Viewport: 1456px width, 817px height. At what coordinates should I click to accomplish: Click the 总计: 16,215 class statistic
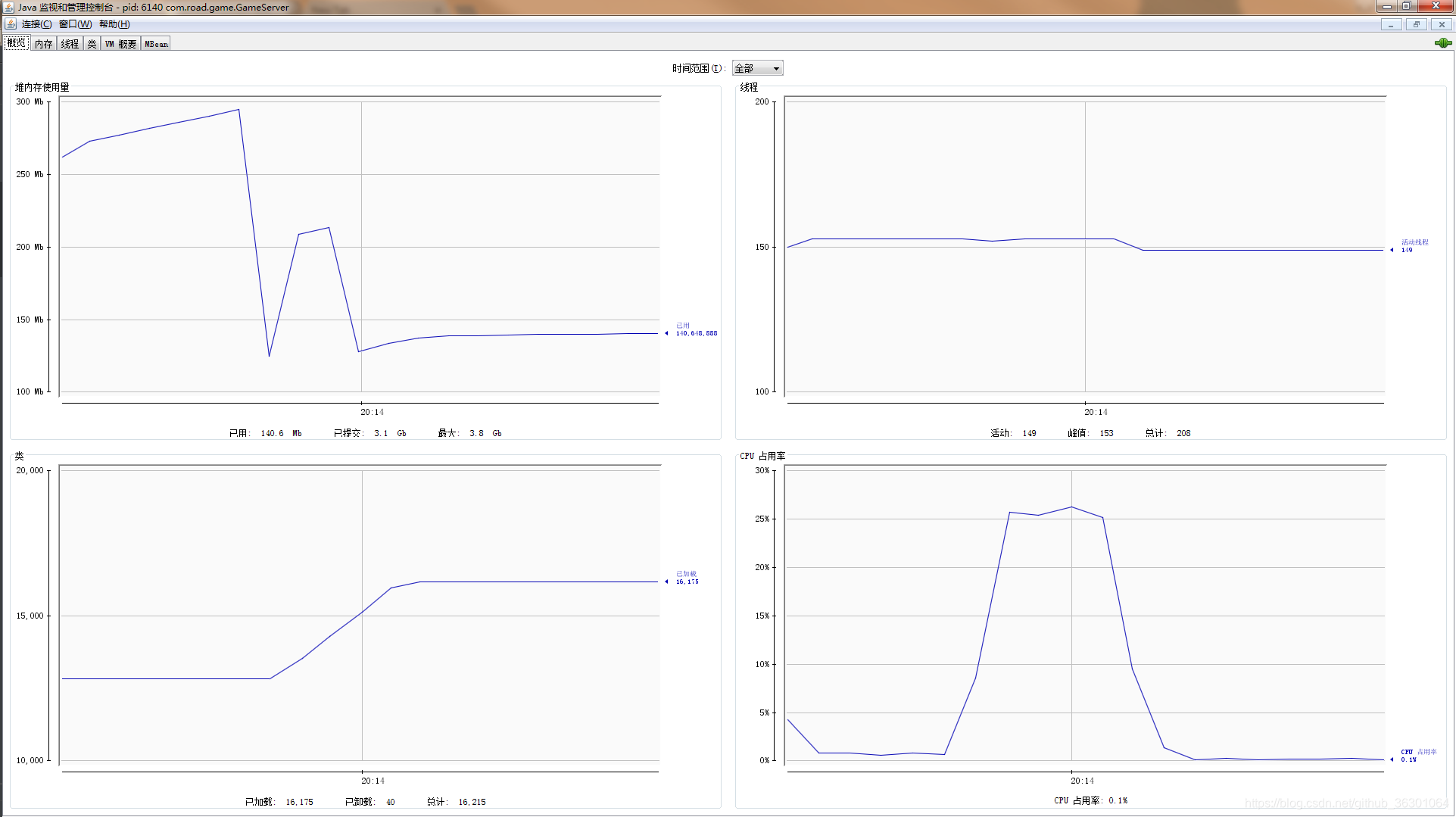pyautogui.click(x=457, y=802)
